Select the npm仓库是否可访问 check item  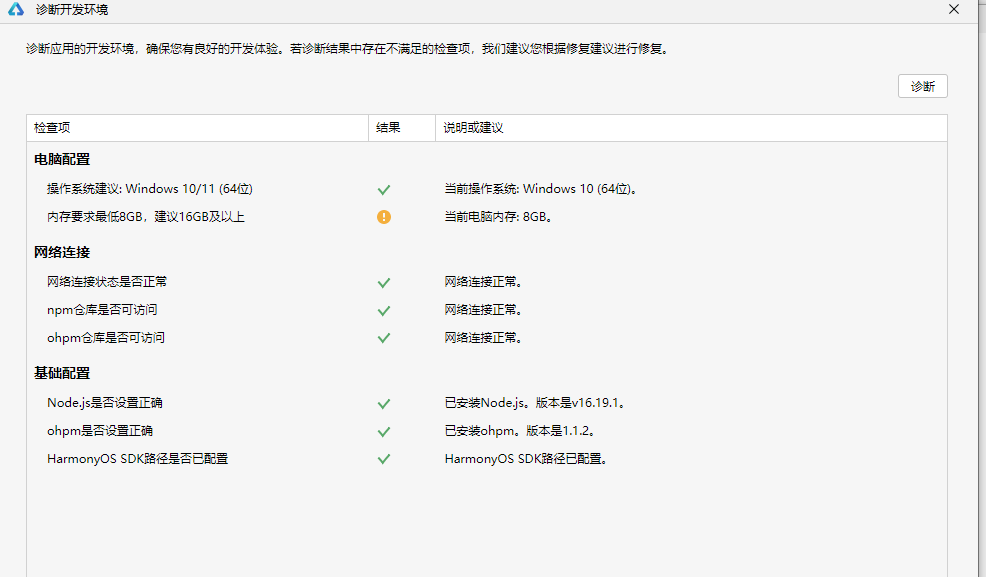(102, 309)
